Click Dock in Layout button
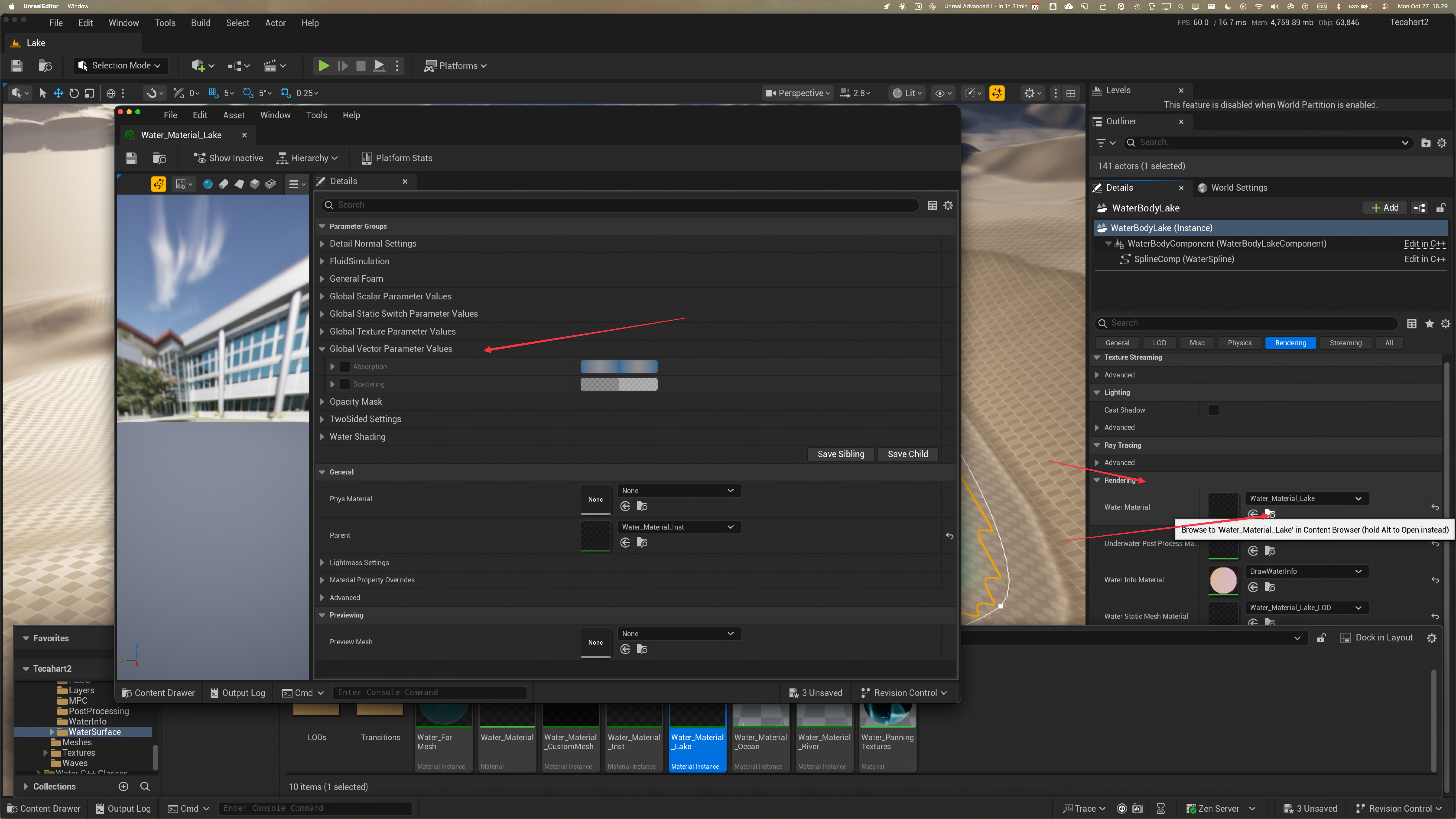Viewport: 1456px width, 819px height. (1377, 638)
